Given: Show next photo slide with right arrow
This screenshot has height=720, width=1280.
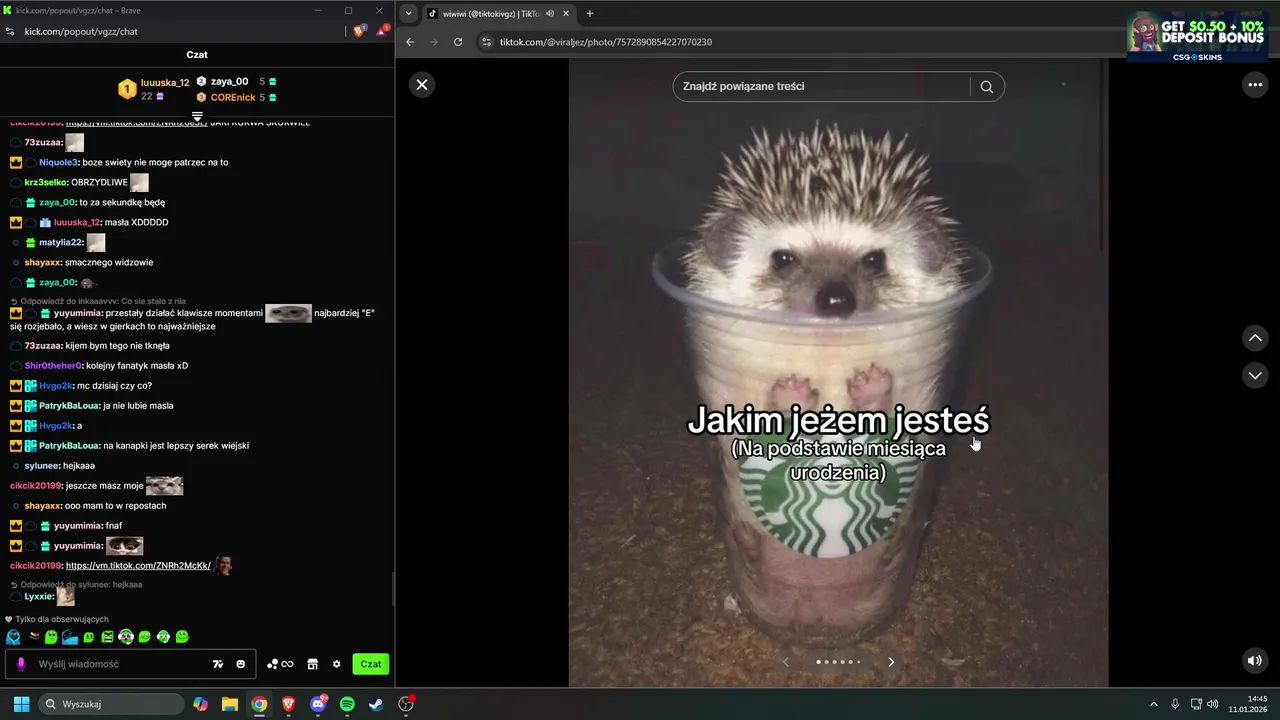Looking at the screenshot, I should click(x=891, y=662).
